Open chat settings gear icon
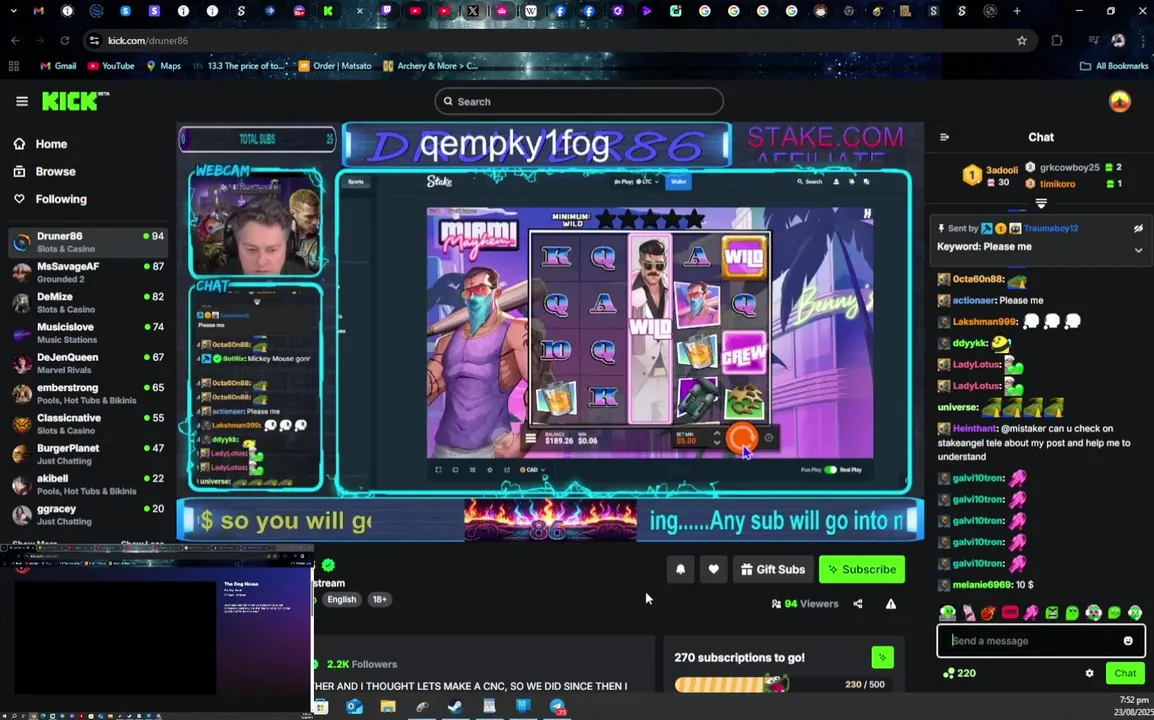 click(x=1089, y=673)
